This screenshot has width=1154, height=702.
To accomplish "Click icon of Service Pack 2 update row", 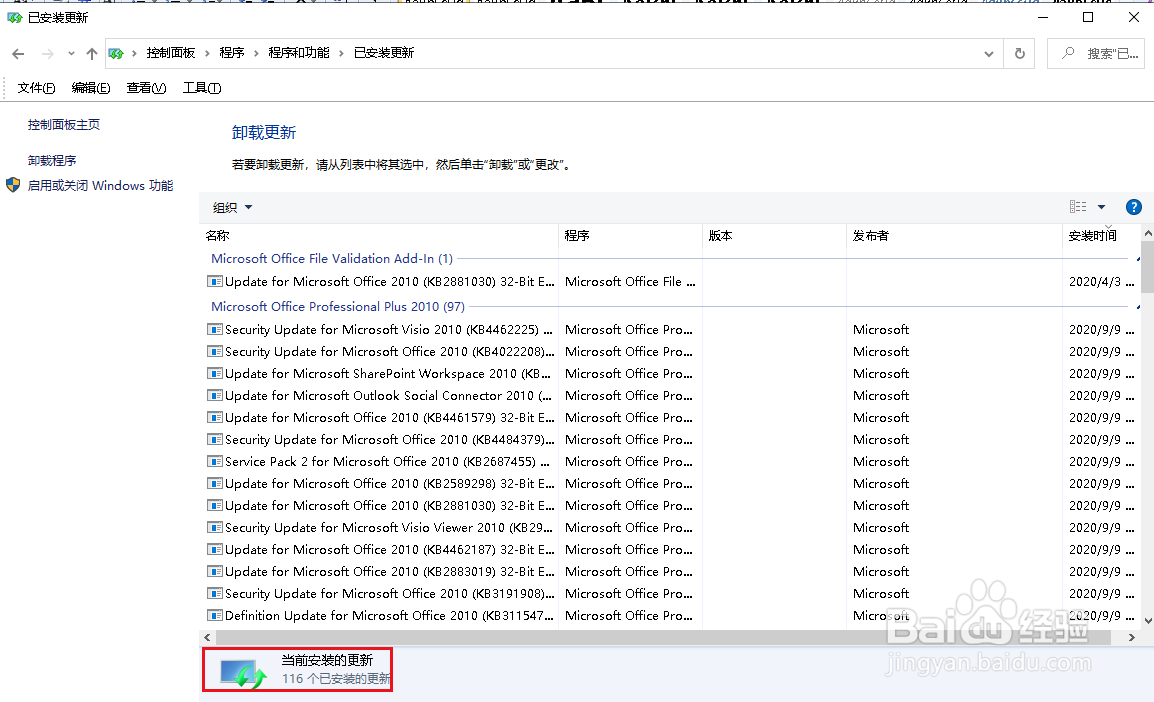I will coord(215,462).
